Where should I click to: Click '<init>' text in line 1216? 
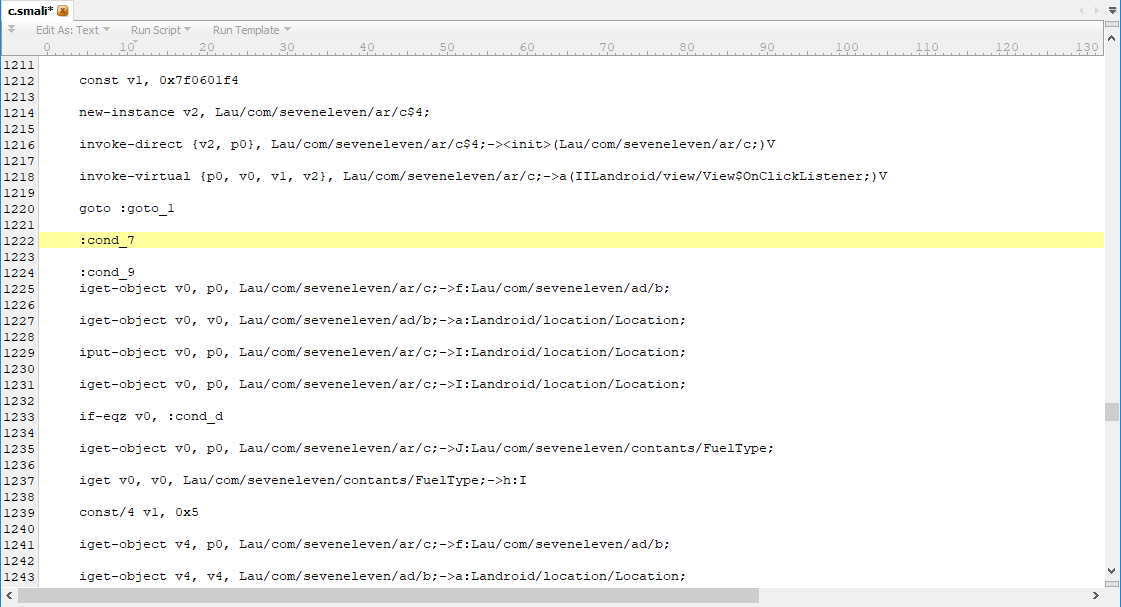click(527, 144)
